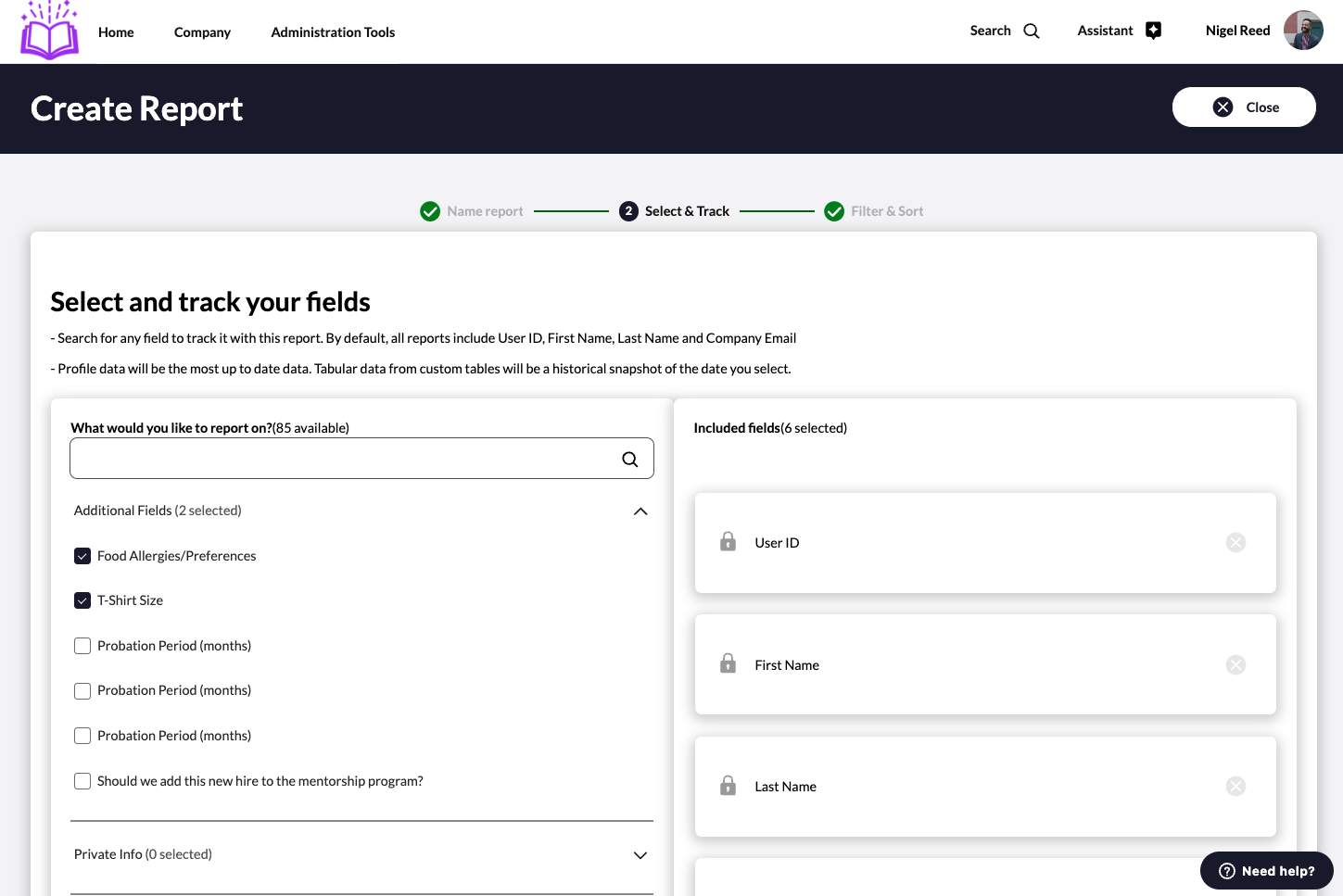Open the Need help? button
1343x896 pixels.
(1266, 871)
